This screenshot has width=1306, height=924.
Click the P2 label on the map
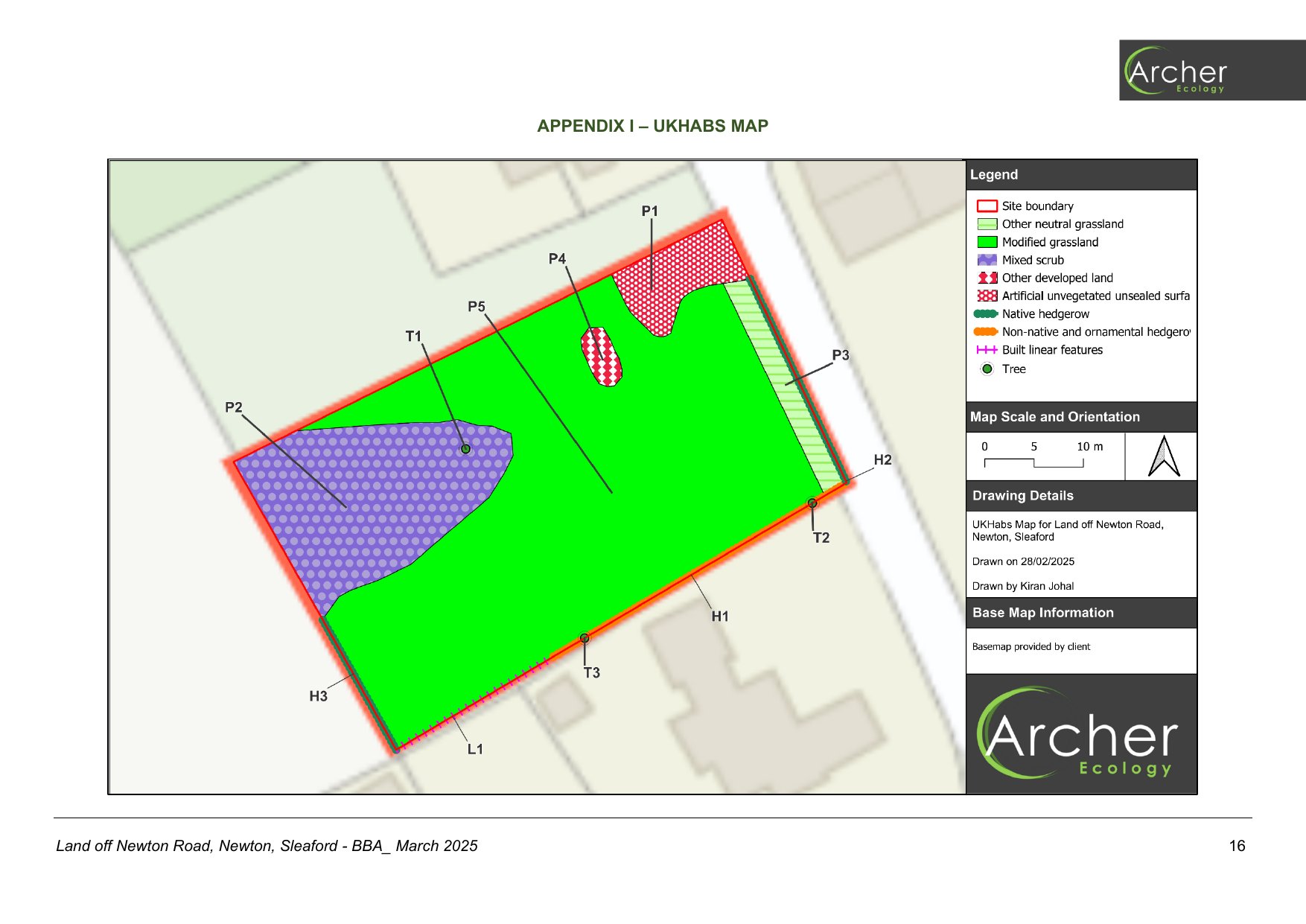tap(234, 407)
